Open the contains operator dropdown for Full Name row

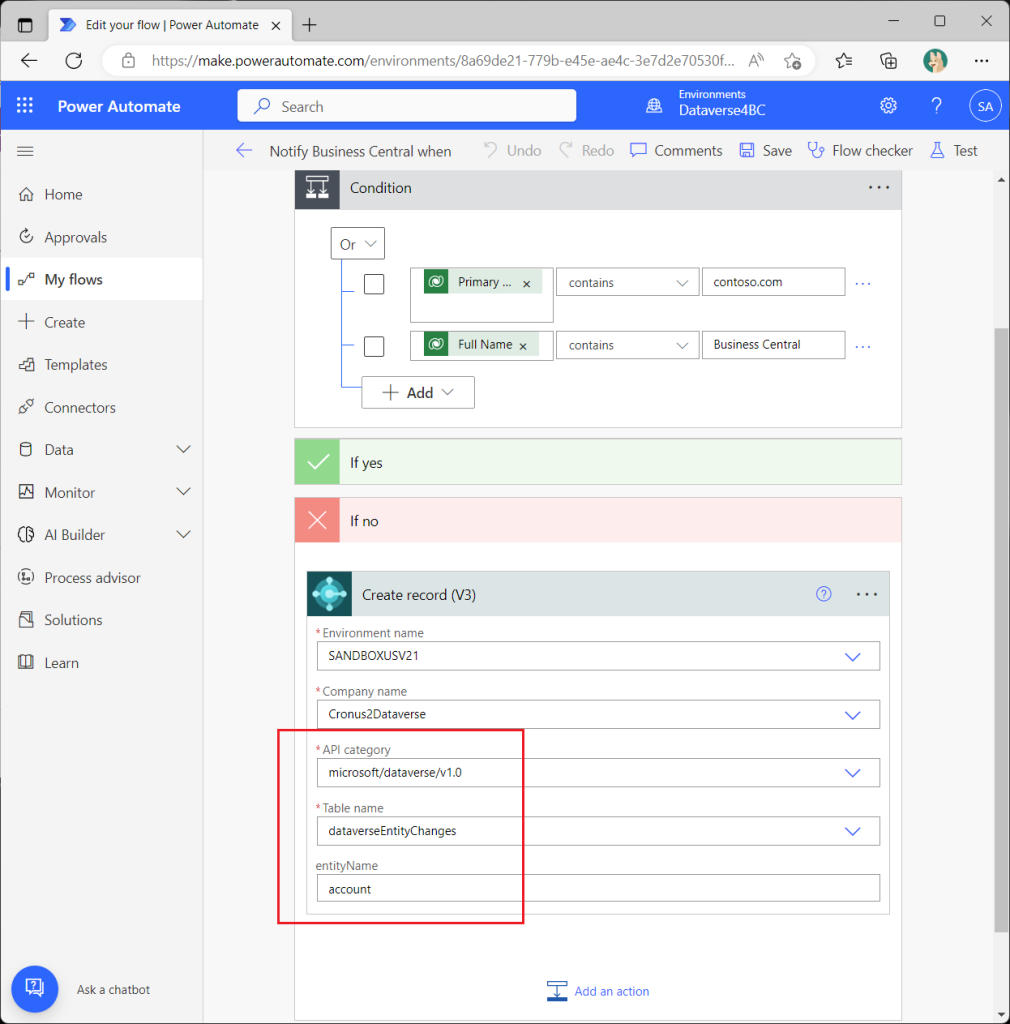click(627, 345)
